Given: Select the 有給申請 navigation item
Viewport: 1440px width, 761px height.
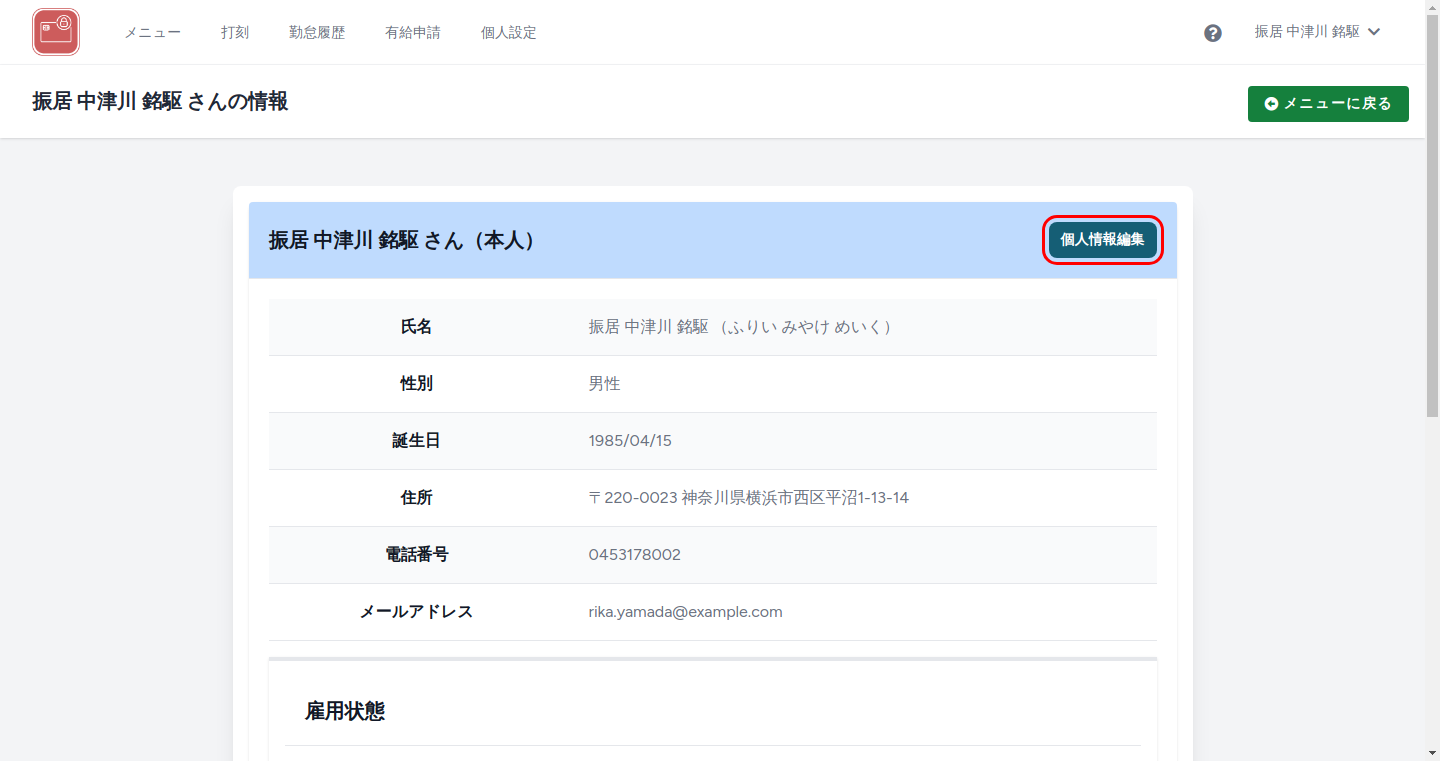Looking at the screenshot, I should coord(413,32).
